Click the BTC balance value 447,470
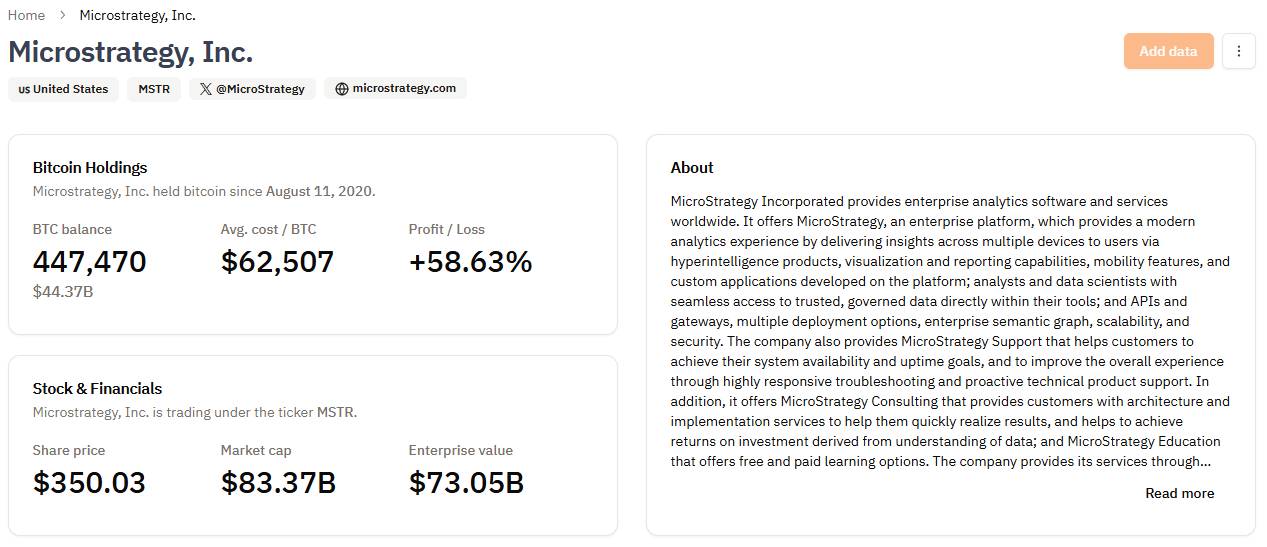 [90, 262]
